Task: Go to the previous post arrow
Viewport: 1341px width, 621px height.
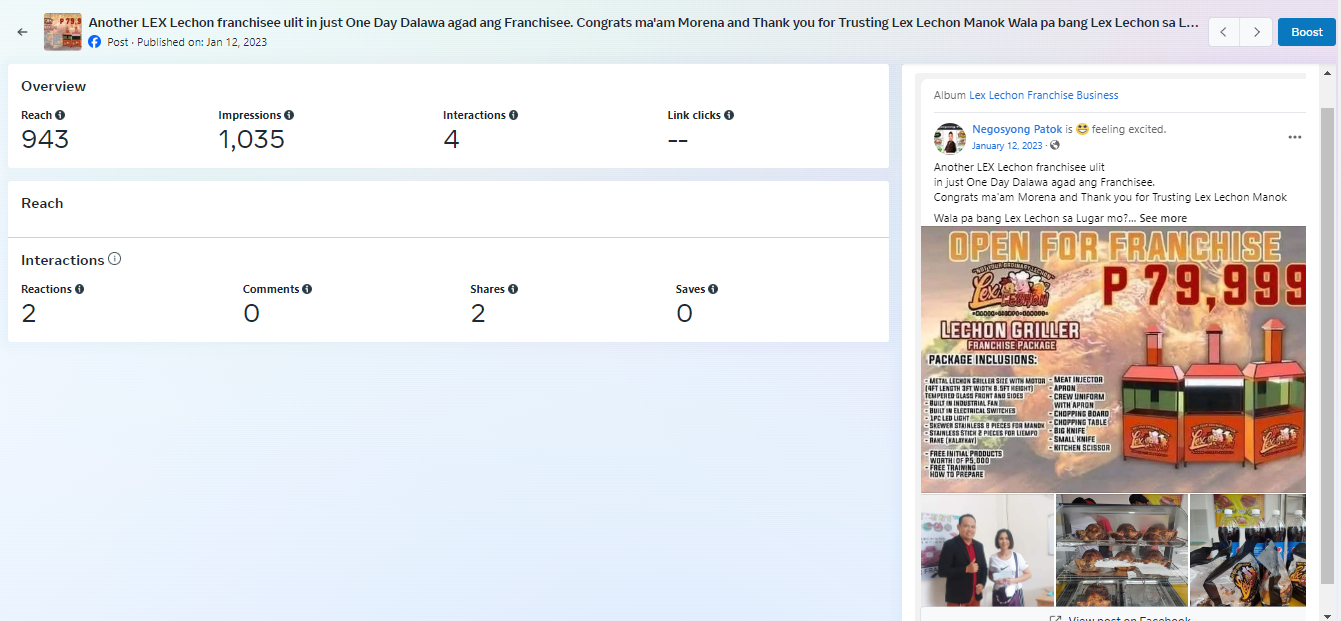Action: coord(1224,32)
